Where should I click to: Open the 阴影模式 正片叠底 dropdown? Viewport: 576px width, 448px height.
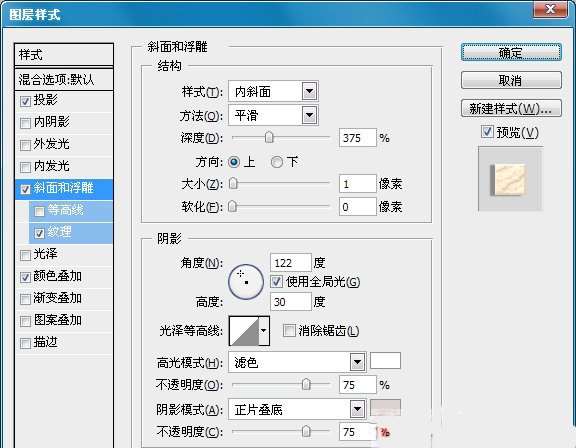click(x=297, y=409)
